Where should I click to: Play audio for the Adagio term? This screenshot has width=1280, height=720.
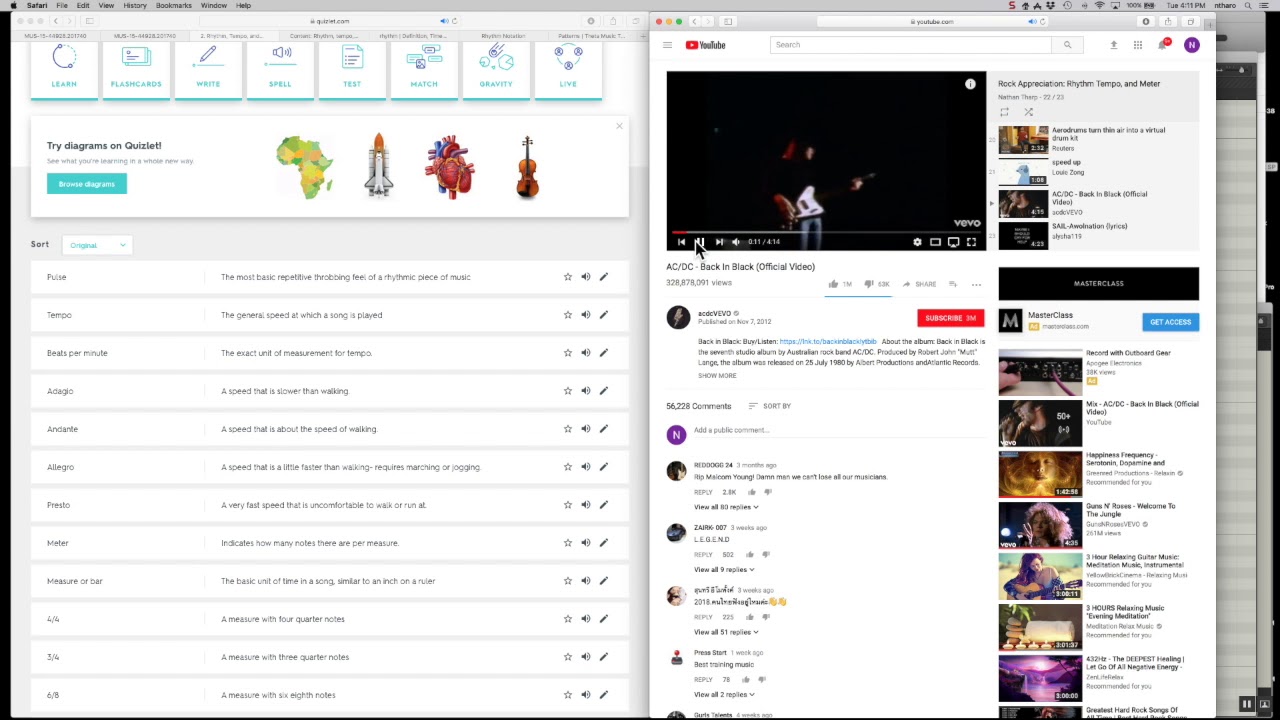585,391
